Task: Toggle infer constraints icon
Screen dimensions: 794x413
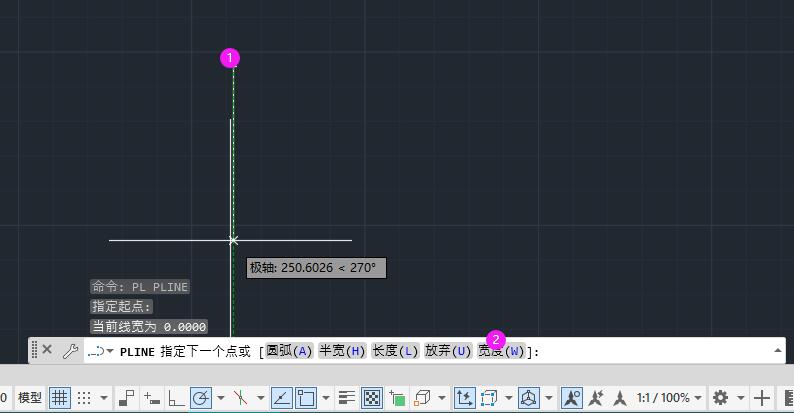Action: pyautogui.click(x=126, y=398)
